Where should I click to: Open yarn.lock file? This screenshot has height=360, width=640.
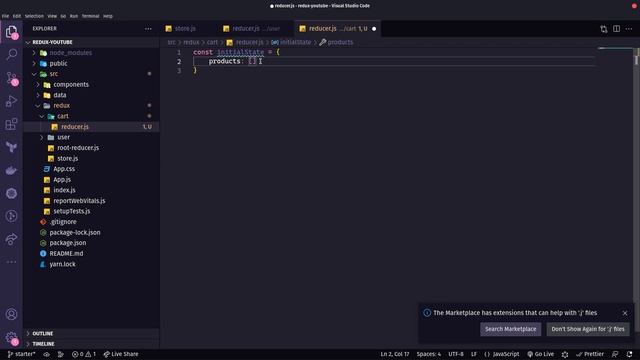tap(62, 264)
